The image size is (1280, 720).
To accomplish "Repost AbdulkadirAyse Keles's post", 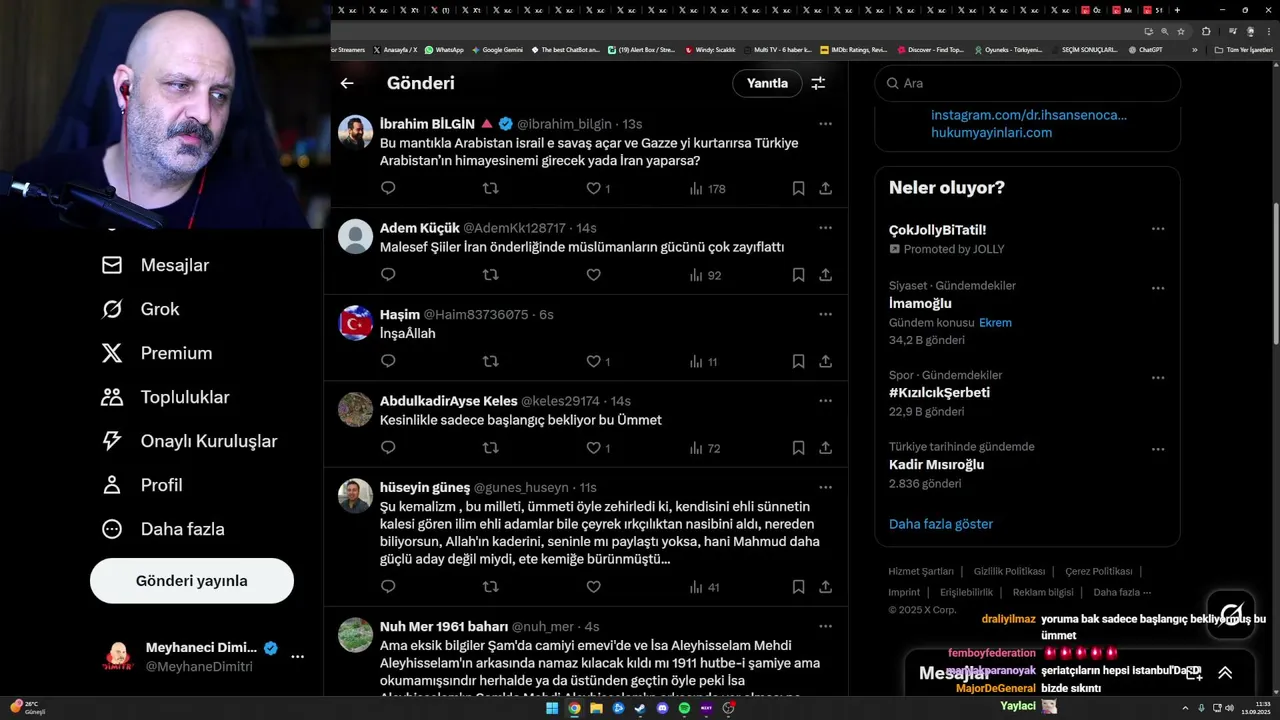I will point(490,448).
